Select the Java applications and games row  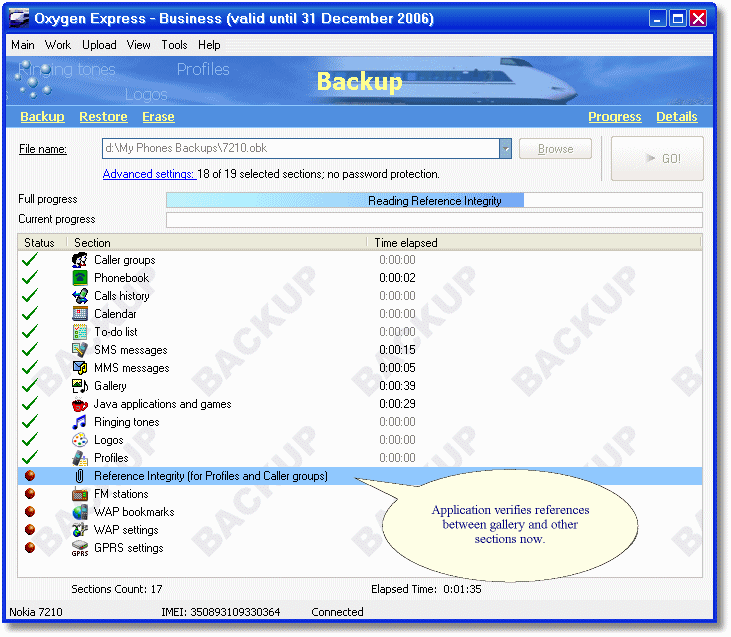point(360,404)
